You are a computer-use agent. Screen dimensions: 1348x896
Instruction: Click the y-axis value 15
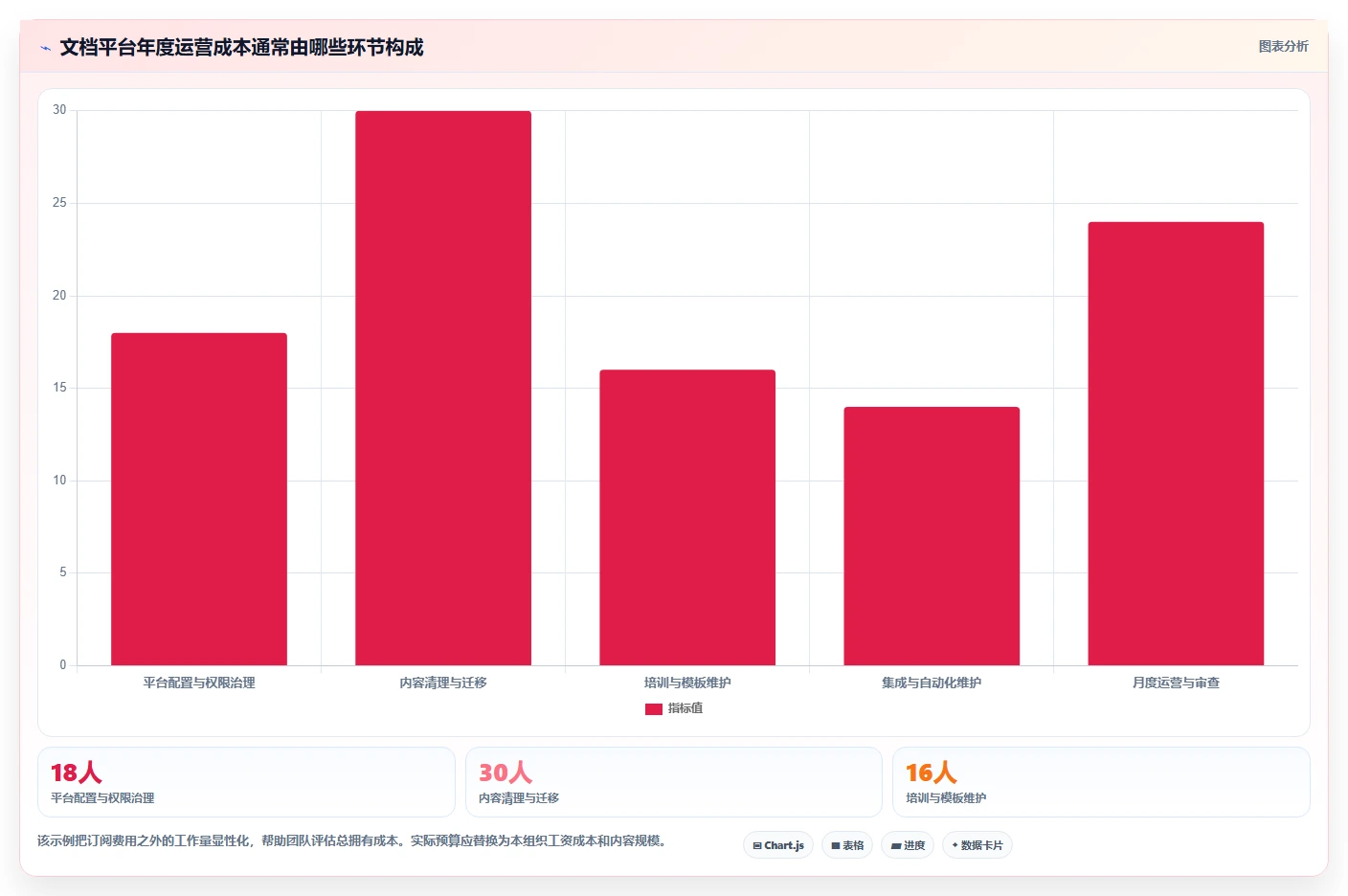click(59, 388)
